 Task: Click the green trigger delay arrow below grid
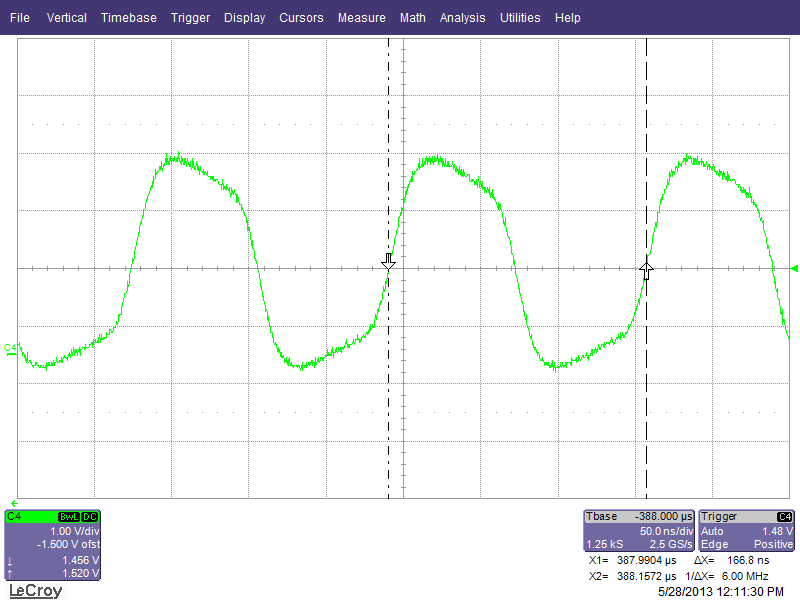14,504
